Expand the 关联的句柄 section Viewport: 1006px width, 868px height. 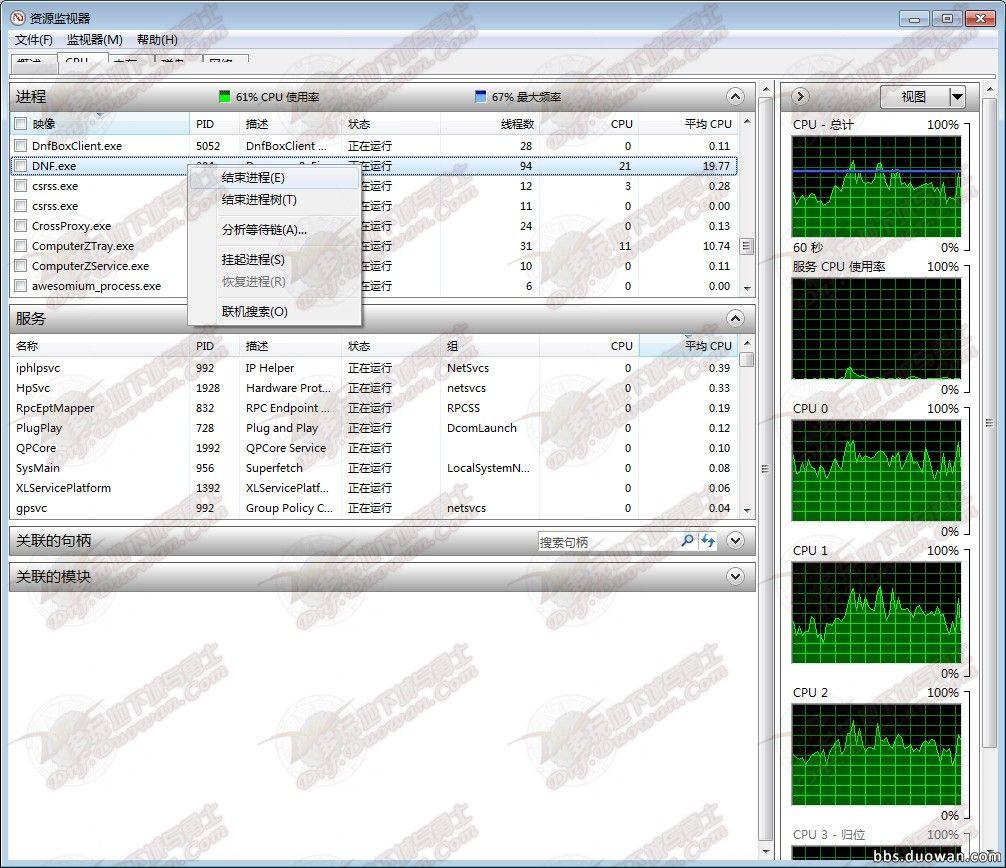(735, 541)
